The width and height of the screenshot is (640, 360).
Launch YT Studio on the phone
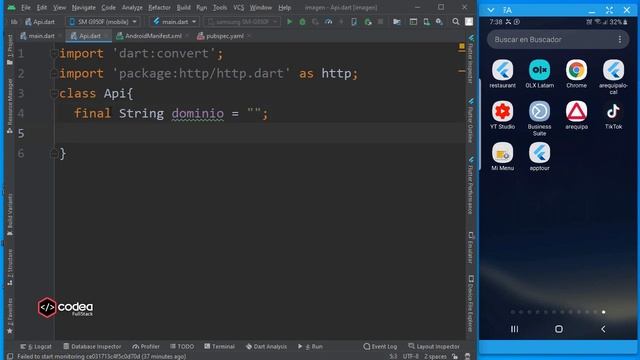click(x=502, y=115)
